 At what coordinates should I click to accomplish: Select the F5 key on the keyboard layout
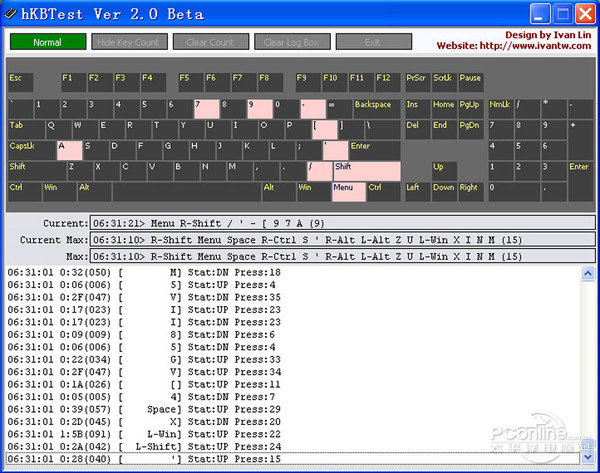tap(189, 82)
